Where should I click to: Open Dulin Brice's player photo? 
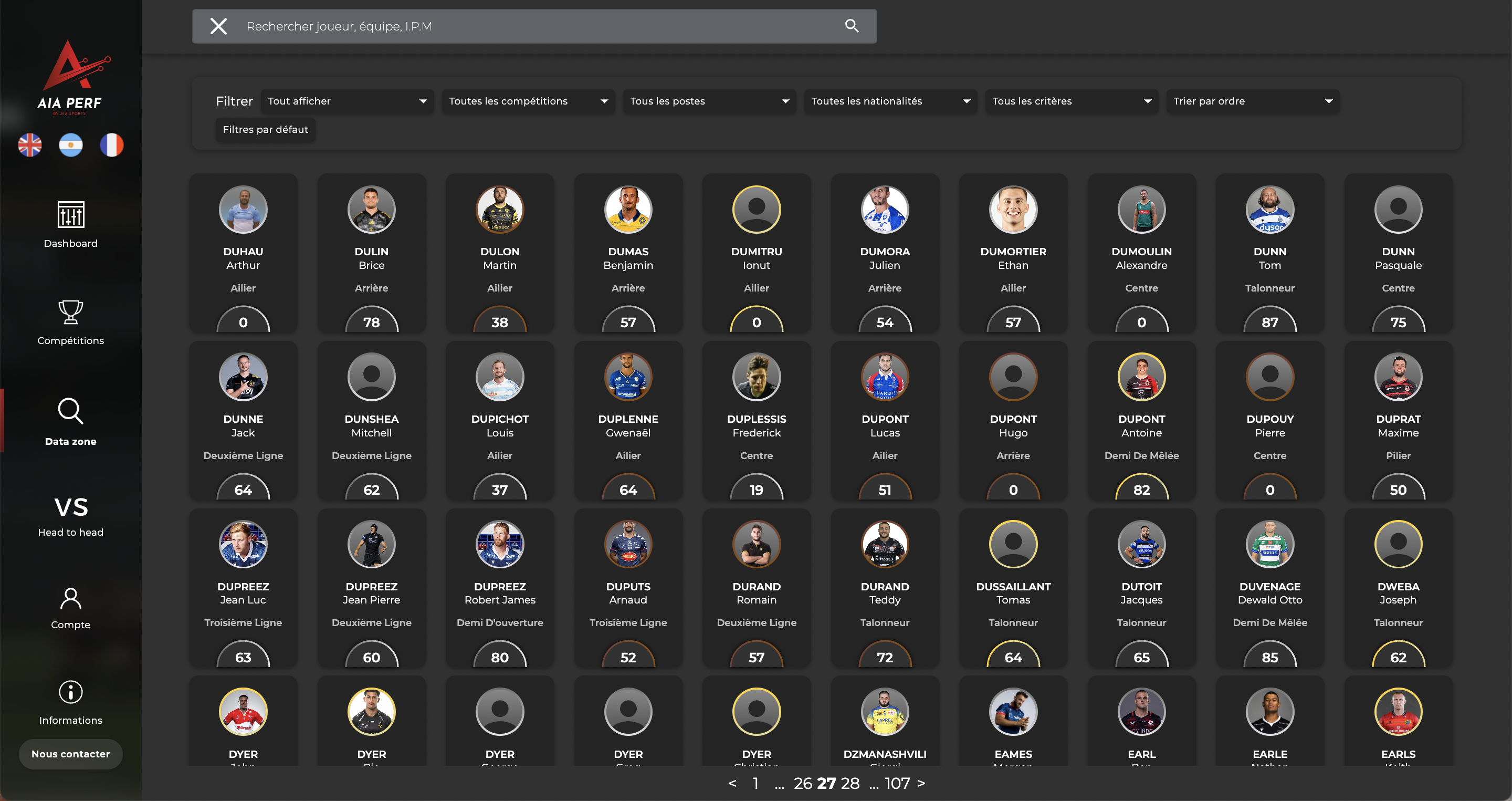(x=372, y=209)
